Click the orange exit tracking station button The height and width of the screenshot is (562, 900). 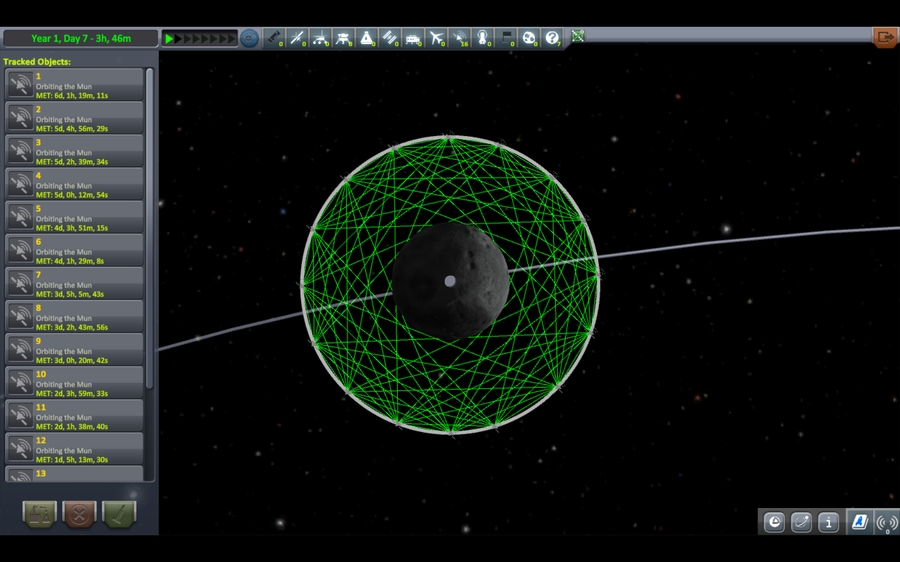(885, 38)
